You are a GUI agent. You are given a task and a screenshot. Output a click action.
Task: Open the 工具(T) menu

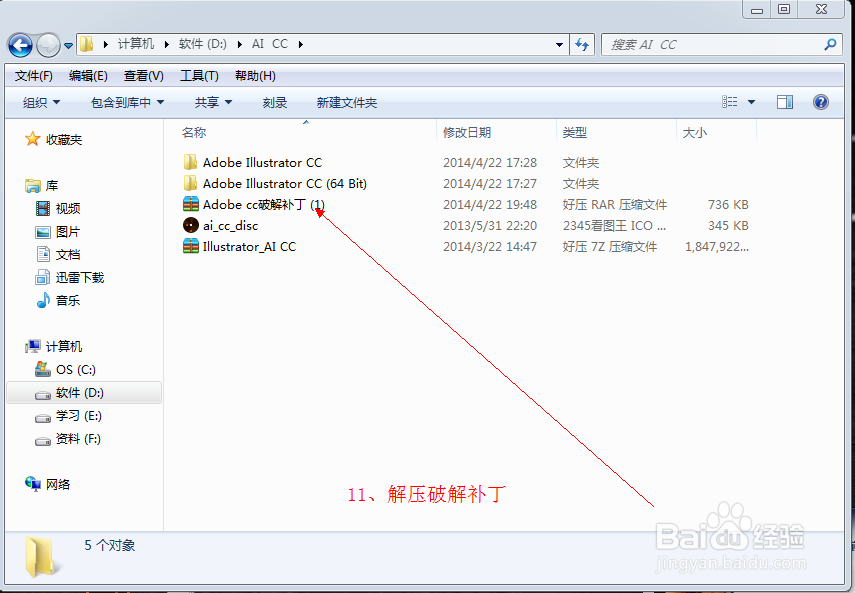click(200, 76)
